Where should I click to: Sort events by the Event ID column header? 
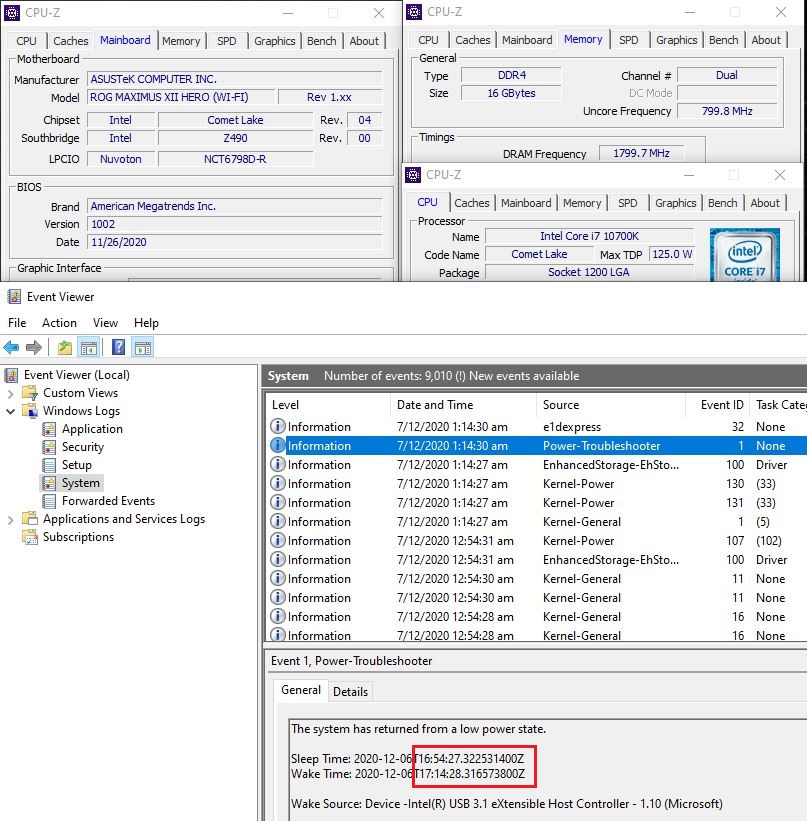(x=717, y=405)
